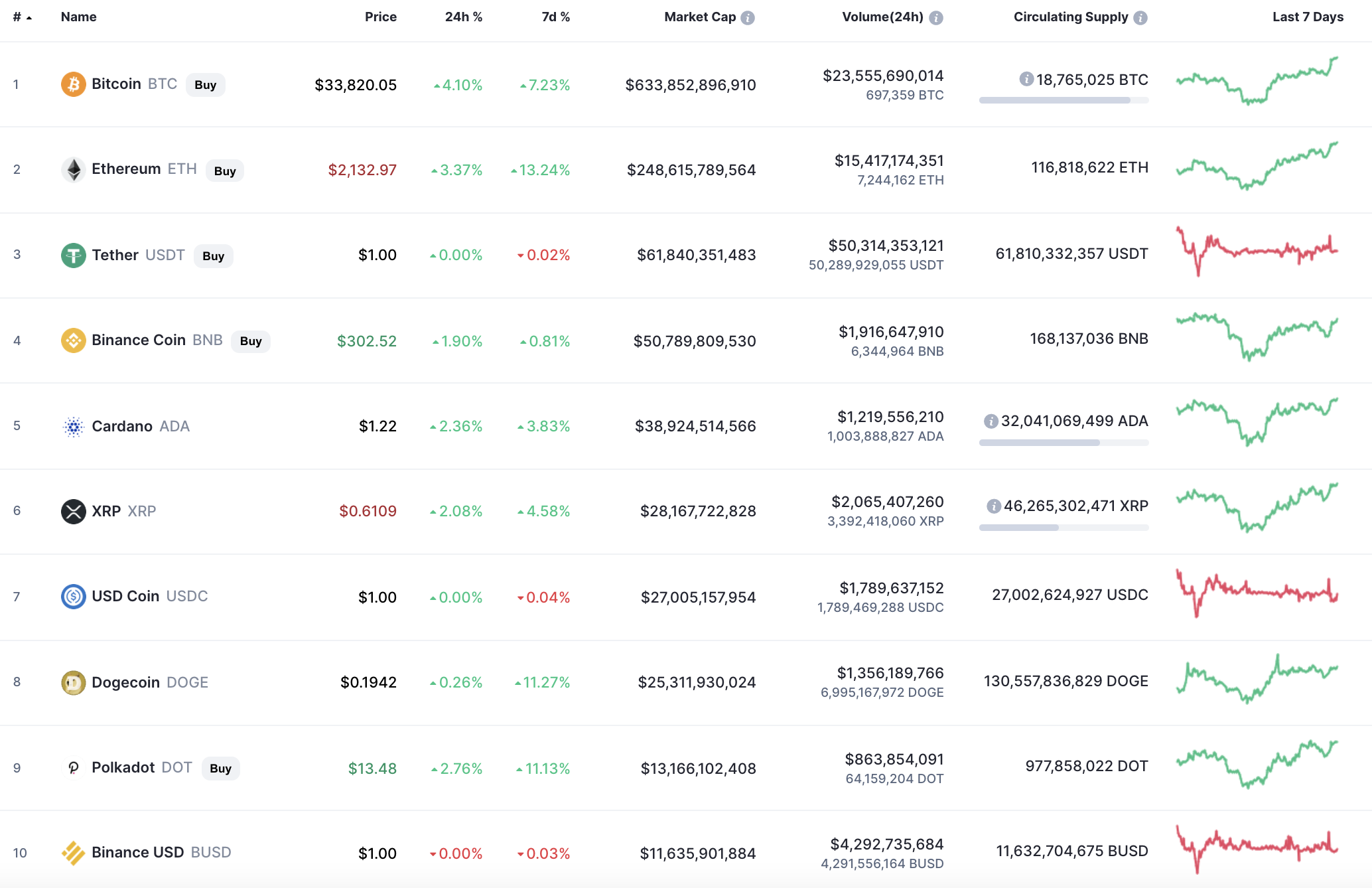Click USD Coin market cap $27,005,157,954
Viewport: 1372px width, 888px height.
pos(699,597)
